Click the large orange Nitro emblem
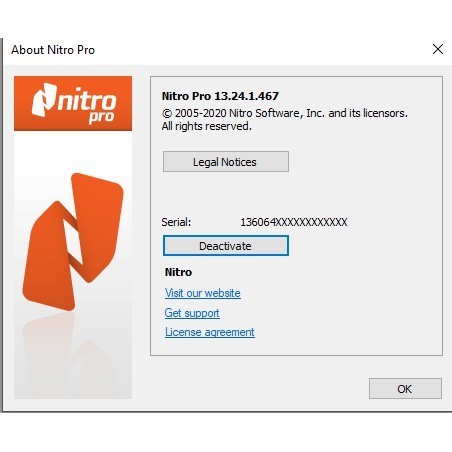Viewport: 452px width, 452px height. 73,242
